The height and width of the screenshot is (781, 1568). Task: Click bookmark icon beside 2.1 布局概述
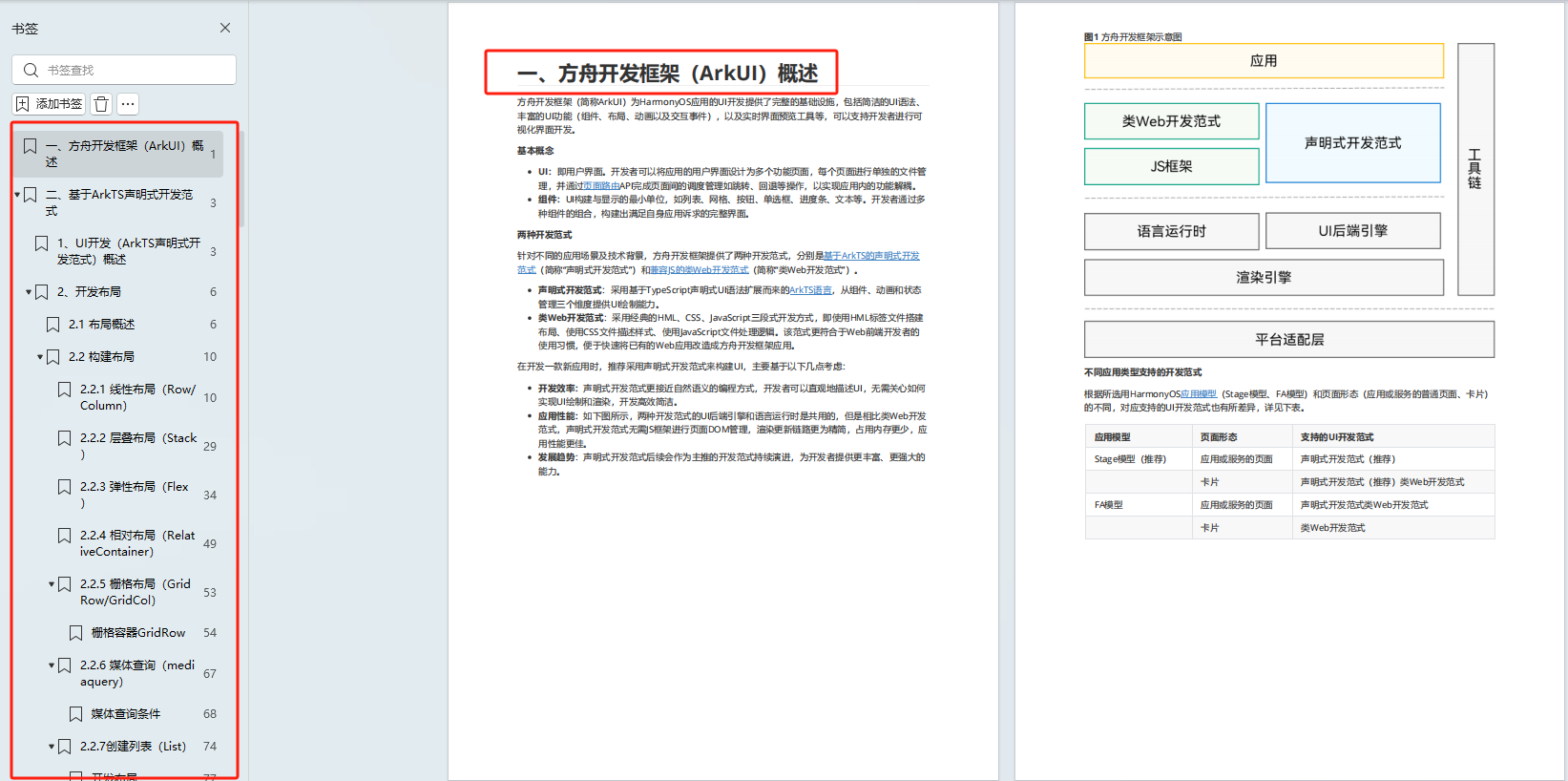pos(53,325)
